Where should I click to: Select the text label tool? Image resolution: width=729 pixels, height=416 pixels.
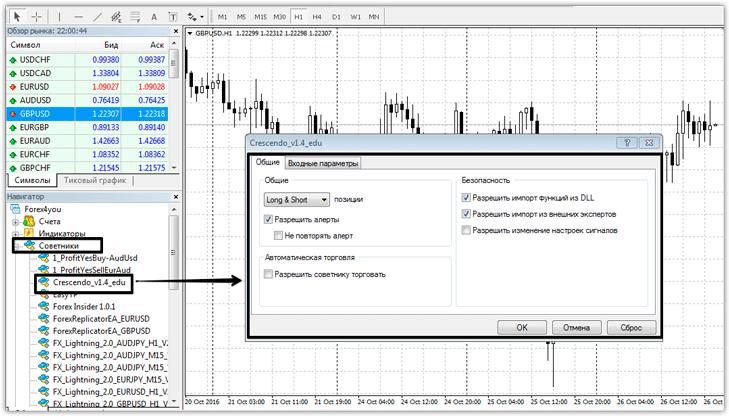coord(153,17)
